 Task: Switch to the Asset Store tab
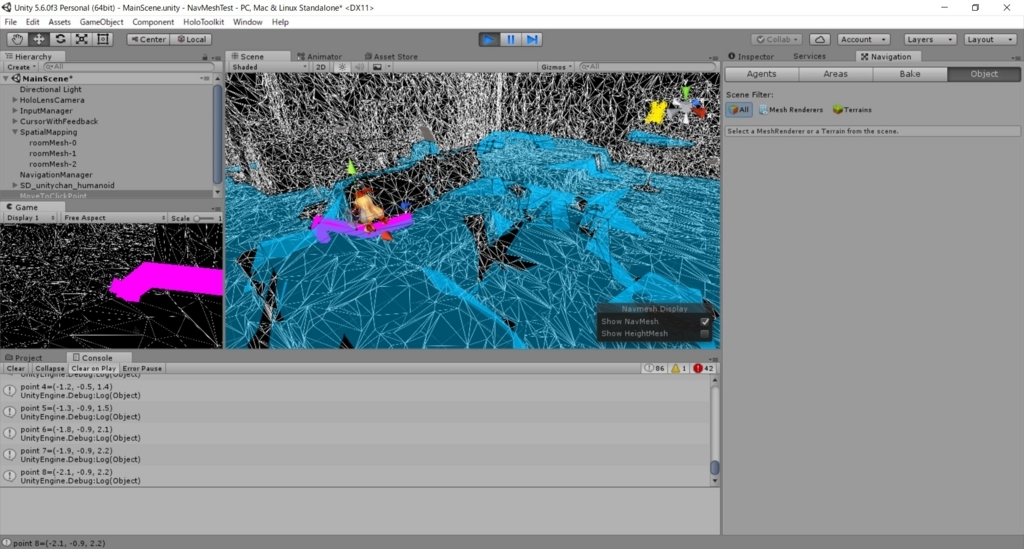(391, 57)
